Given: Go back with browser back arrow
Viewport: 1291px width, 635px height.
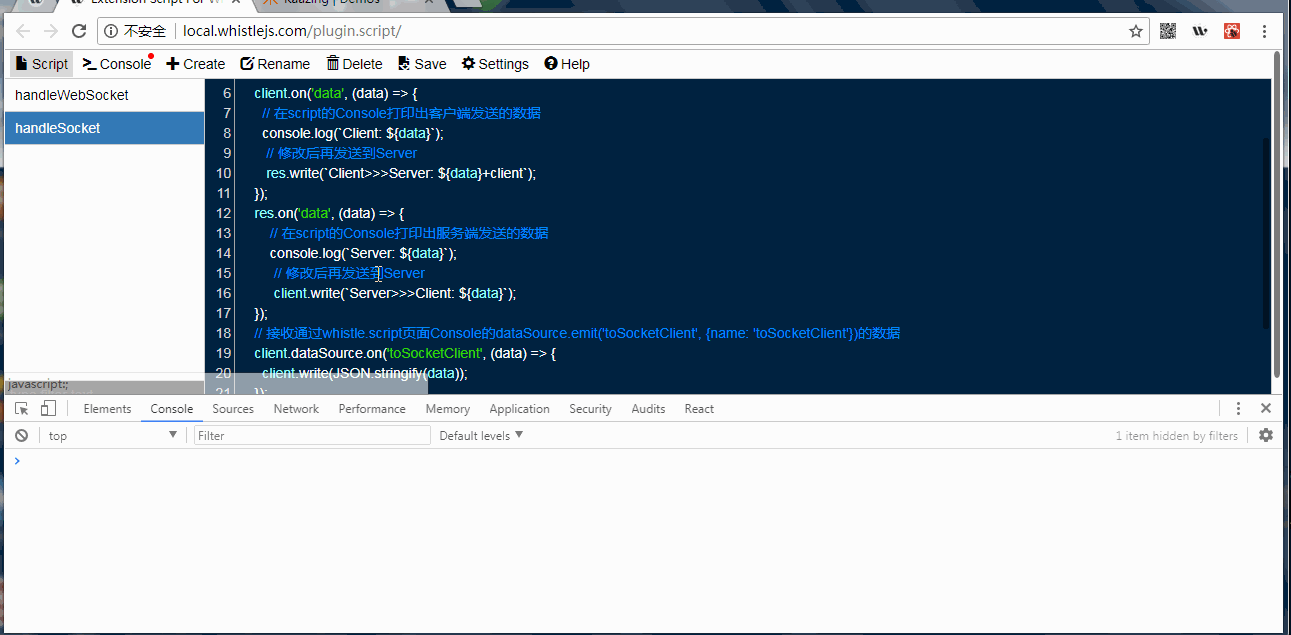Looking at the screenshot, I should click(x=23, y=31).
